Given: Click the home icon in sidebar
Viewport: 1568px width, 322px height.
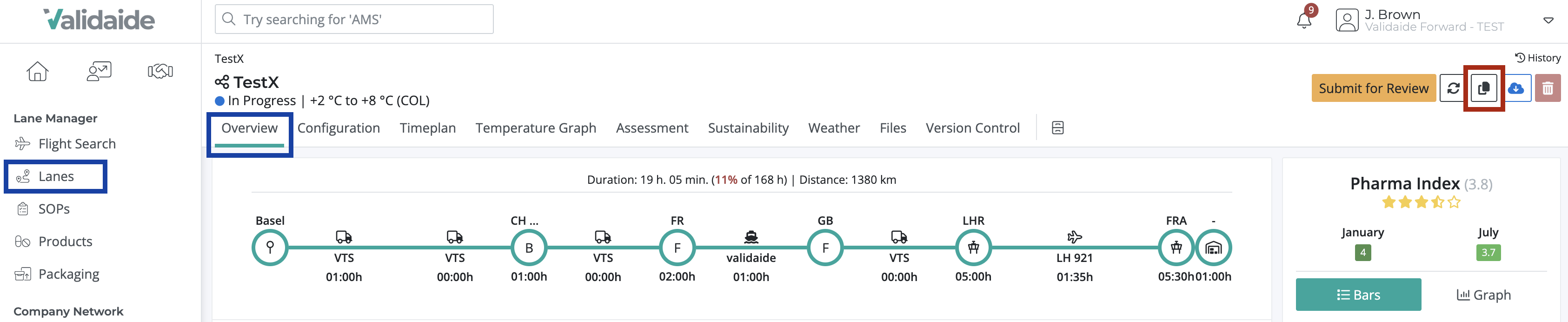Looking at the screenshot, I should pos(37,71).
